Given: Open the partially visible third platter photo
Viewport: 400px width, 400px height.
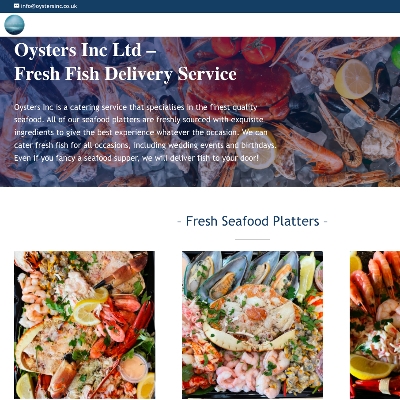Looking at the screenshot, I should tap(375, 325).
